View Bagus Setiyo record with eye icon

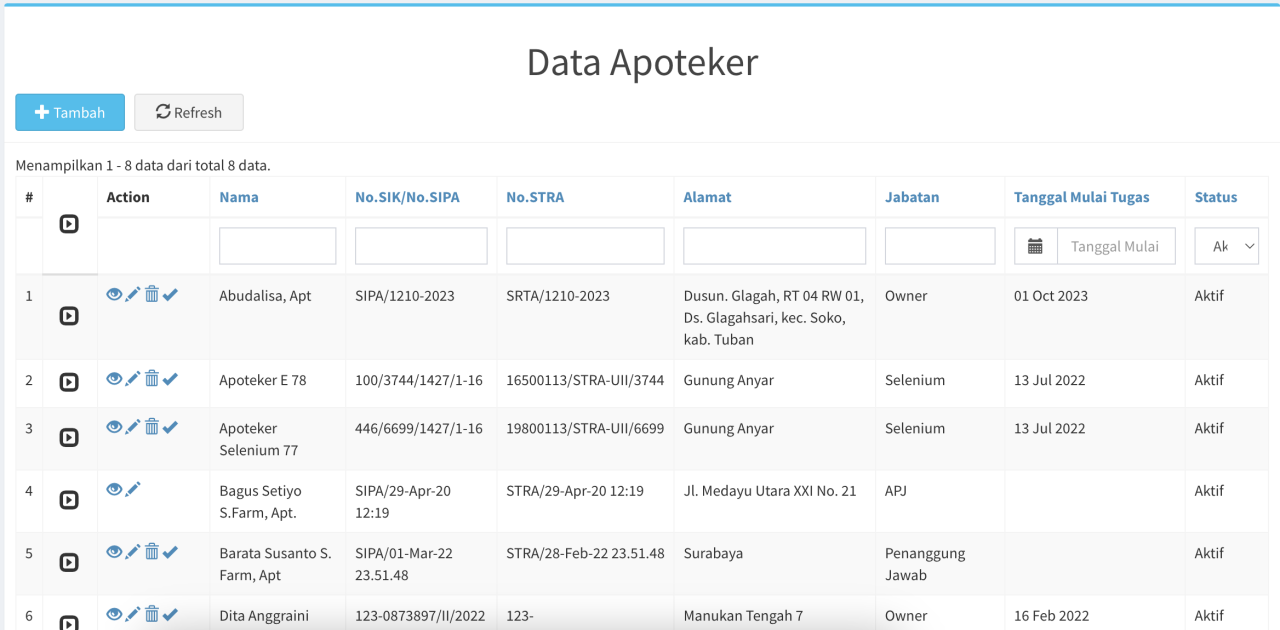(114, 489)
